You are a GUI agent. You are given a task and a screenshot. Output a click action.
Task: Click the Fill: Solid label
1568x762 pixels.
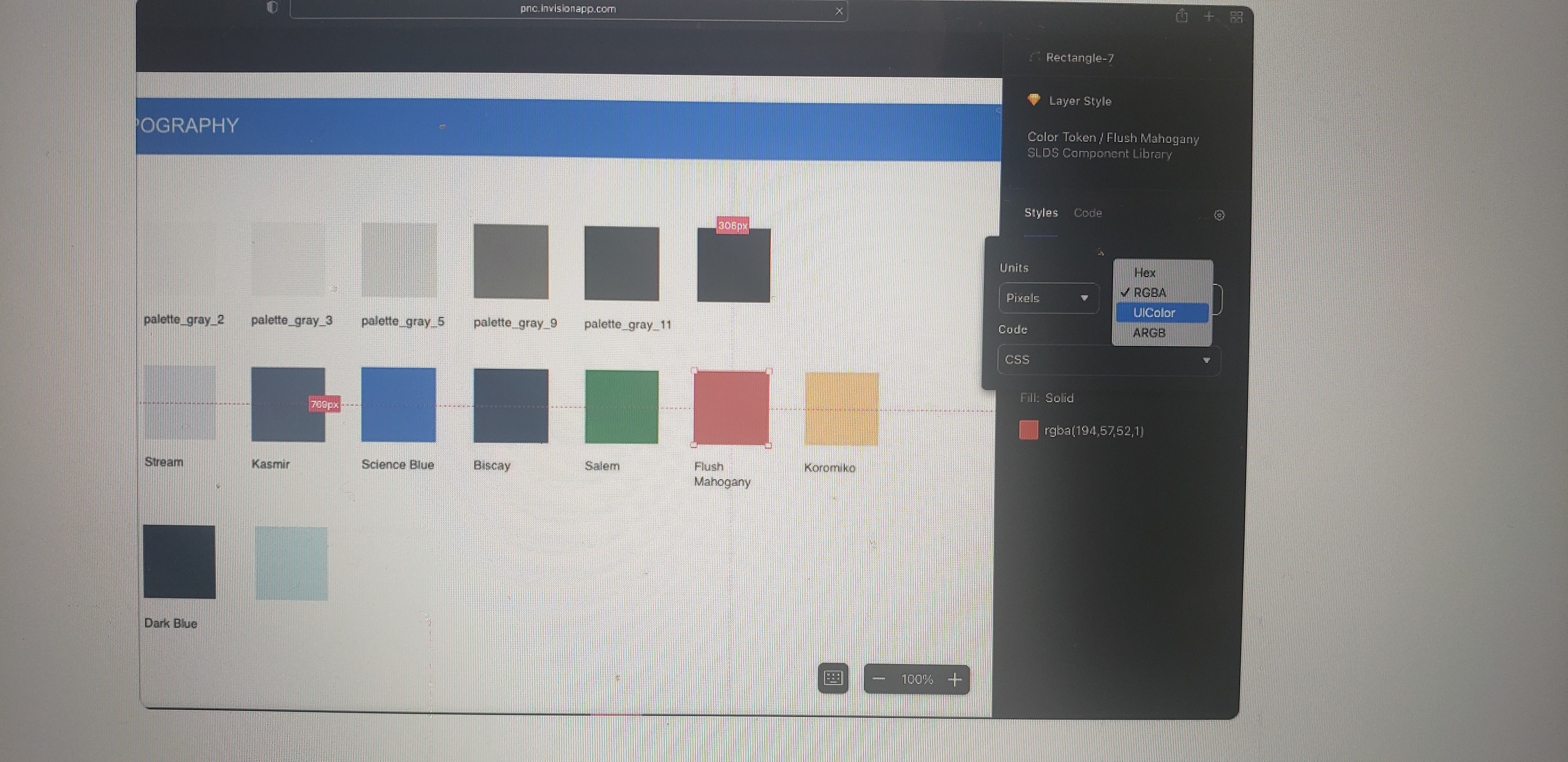1046,398
